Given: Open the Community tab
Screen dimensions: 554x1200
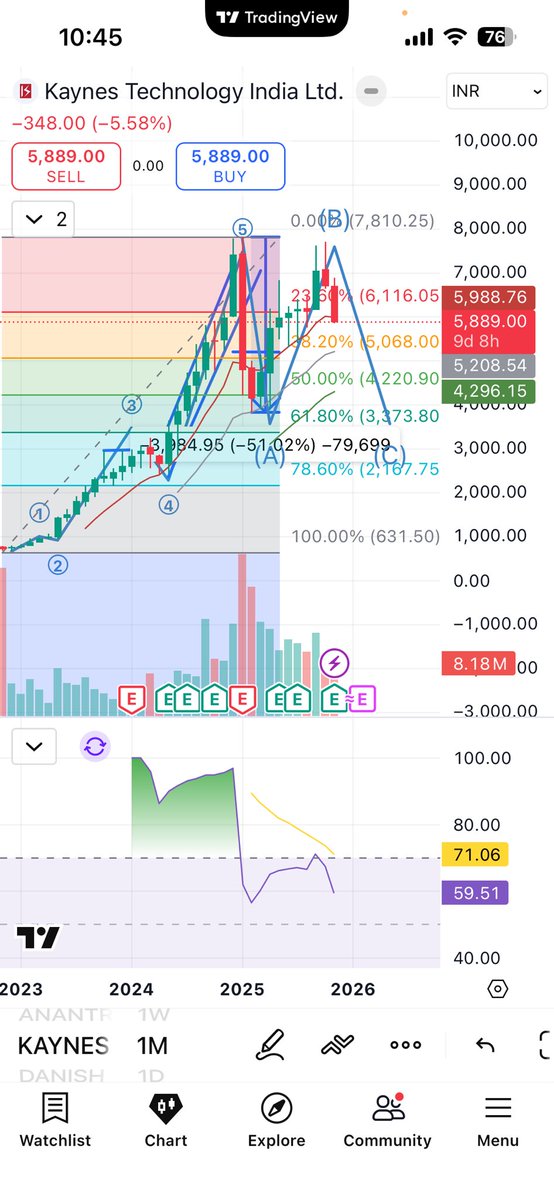Looking at the screenshot, I should [387, 1120].
